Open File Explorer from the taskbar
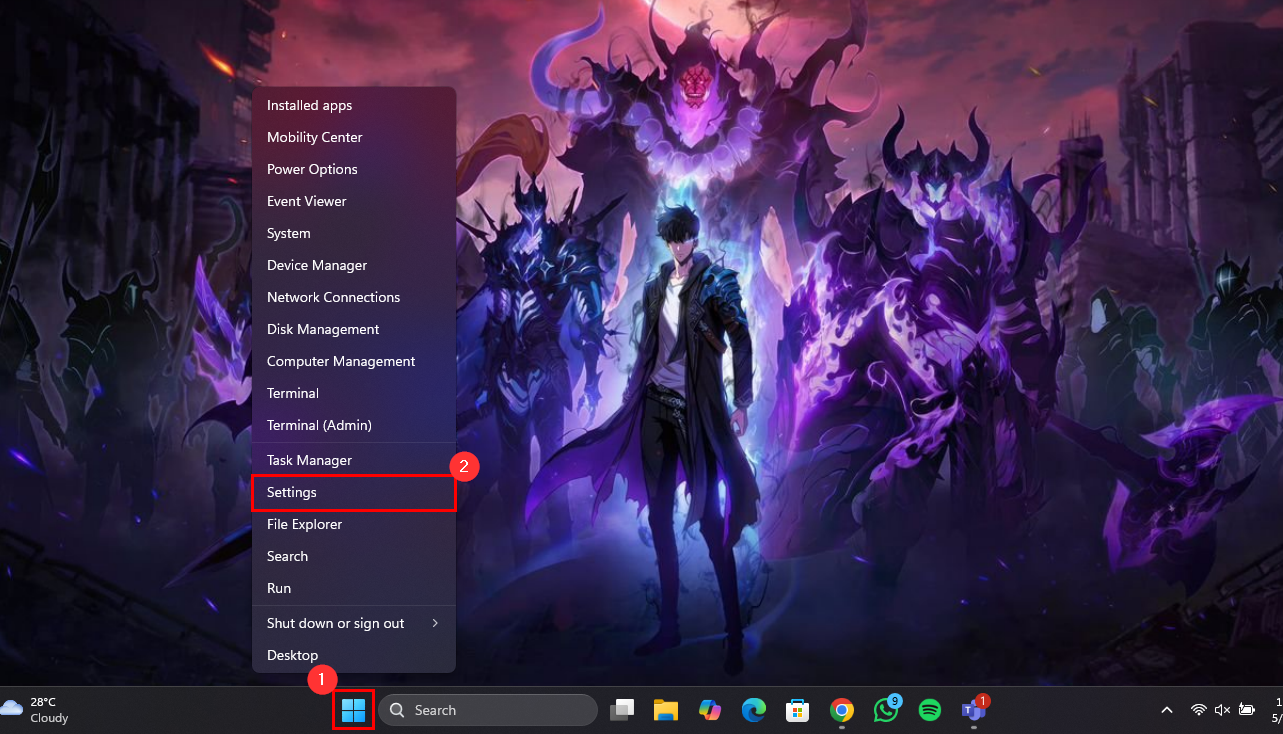This screenshot has width=1283, height=734. [x=666, y=710]
